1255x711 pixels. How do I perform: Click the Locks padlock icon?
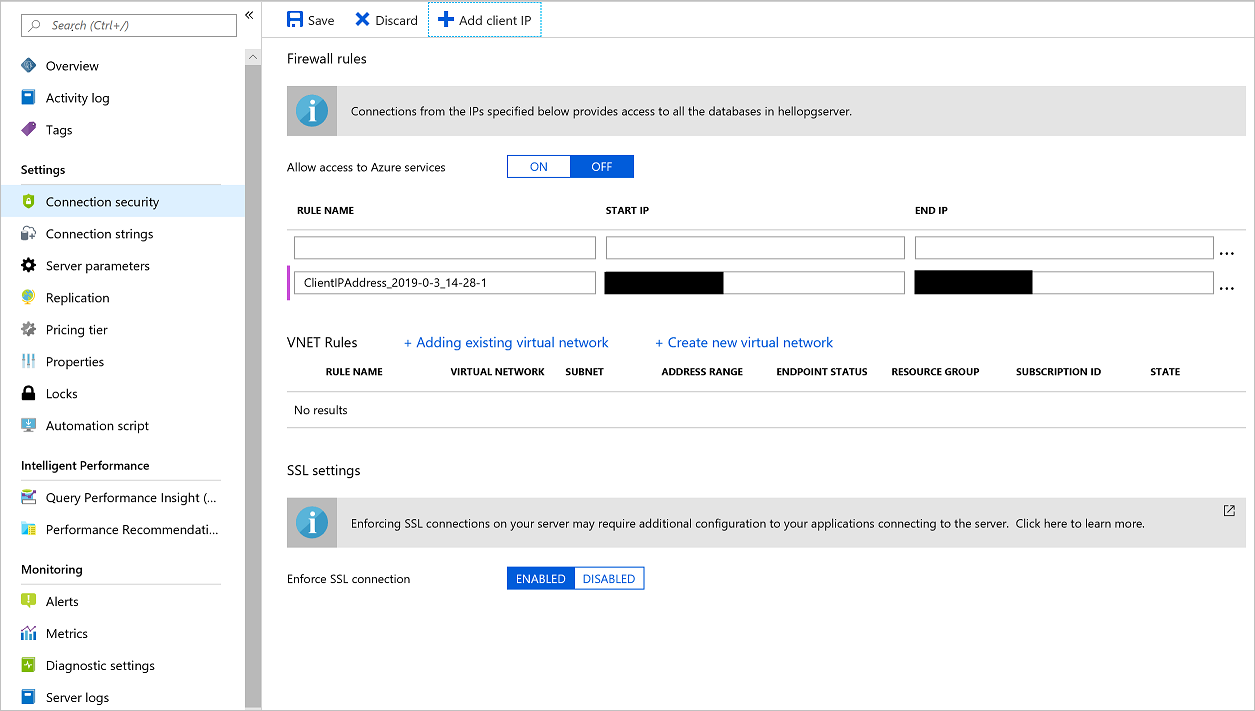point(29,394)
